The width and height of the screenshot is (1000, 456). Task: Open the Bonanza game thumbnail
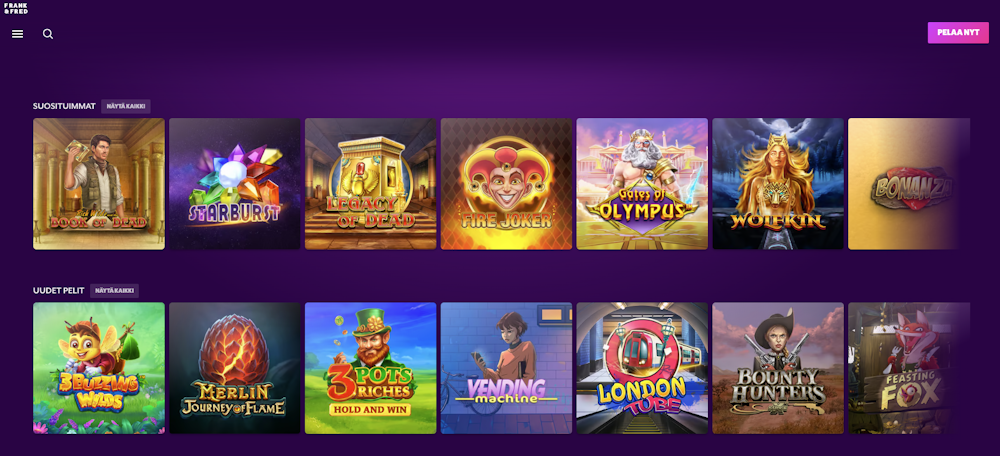(x=909, y=184)
